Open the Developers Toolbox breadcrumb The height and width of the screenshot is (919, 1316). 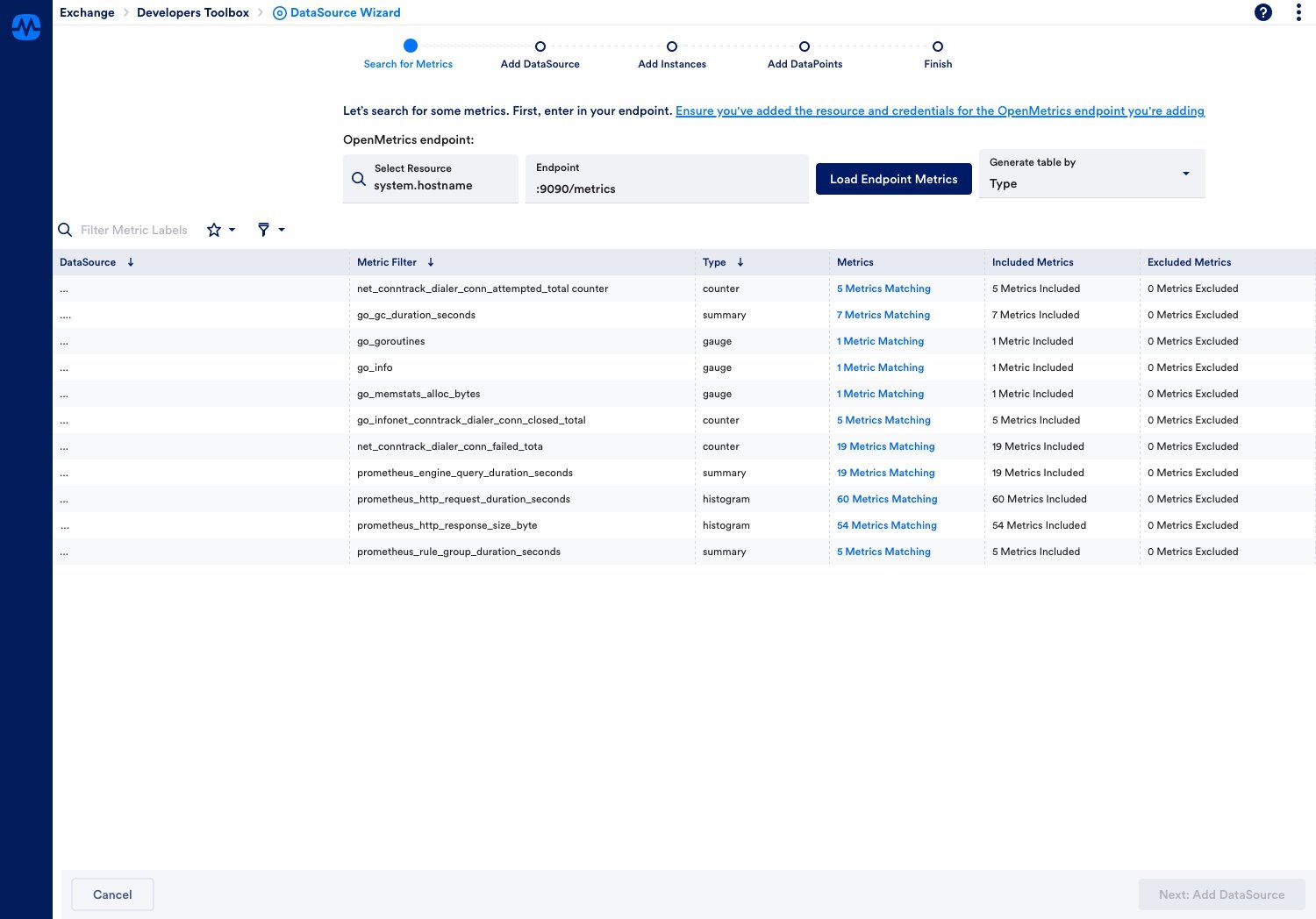193,12
